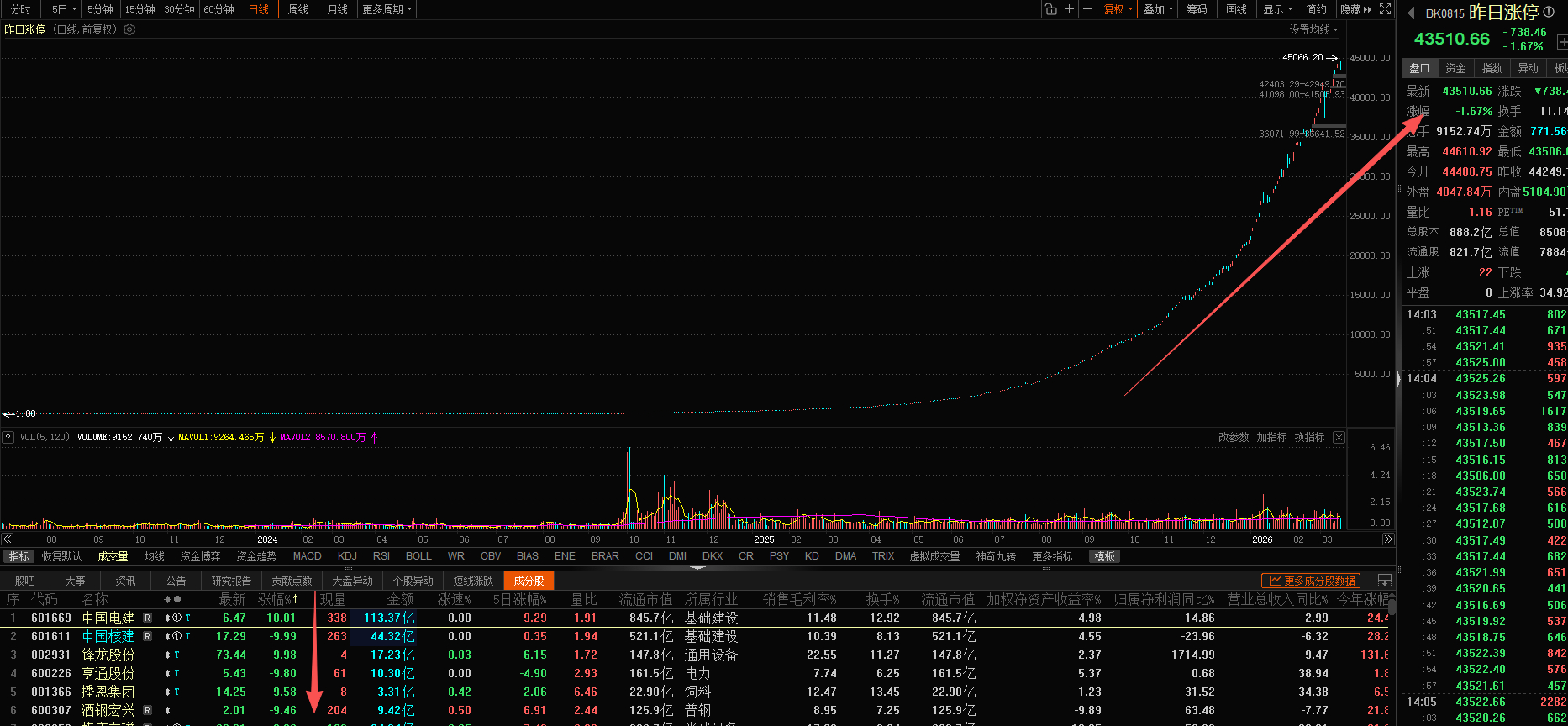This screenshot has width=1568, height=726.
Task: Open 设置均线 moving average settings dropdown
Action: pyautogui.click(x=1313, y=29)
